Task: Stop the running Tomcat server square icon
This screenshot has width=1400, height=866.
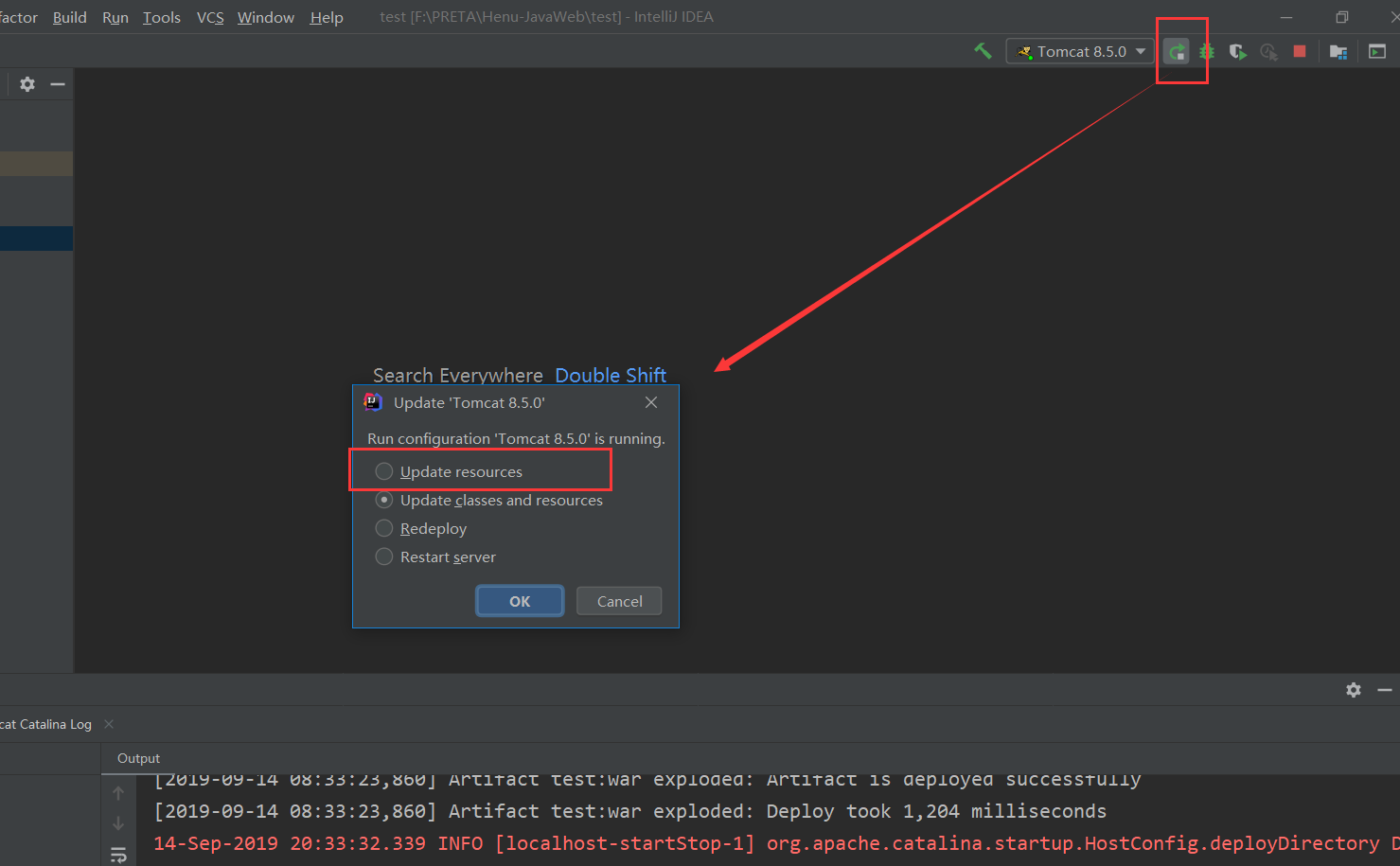Action: pyautogui.click(x=1299, y=52)
